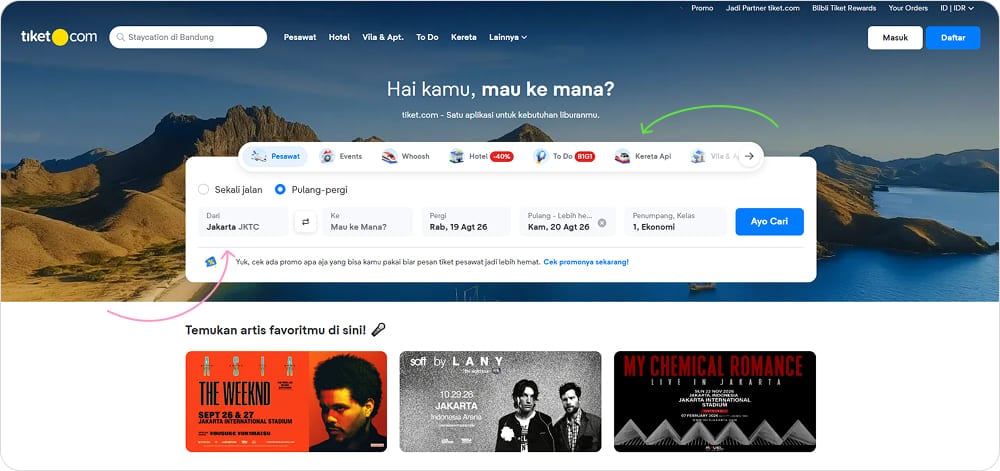This screenshot has height=471, width=1000.
Task: Click the To Do balloon icon
Action: 540,156
